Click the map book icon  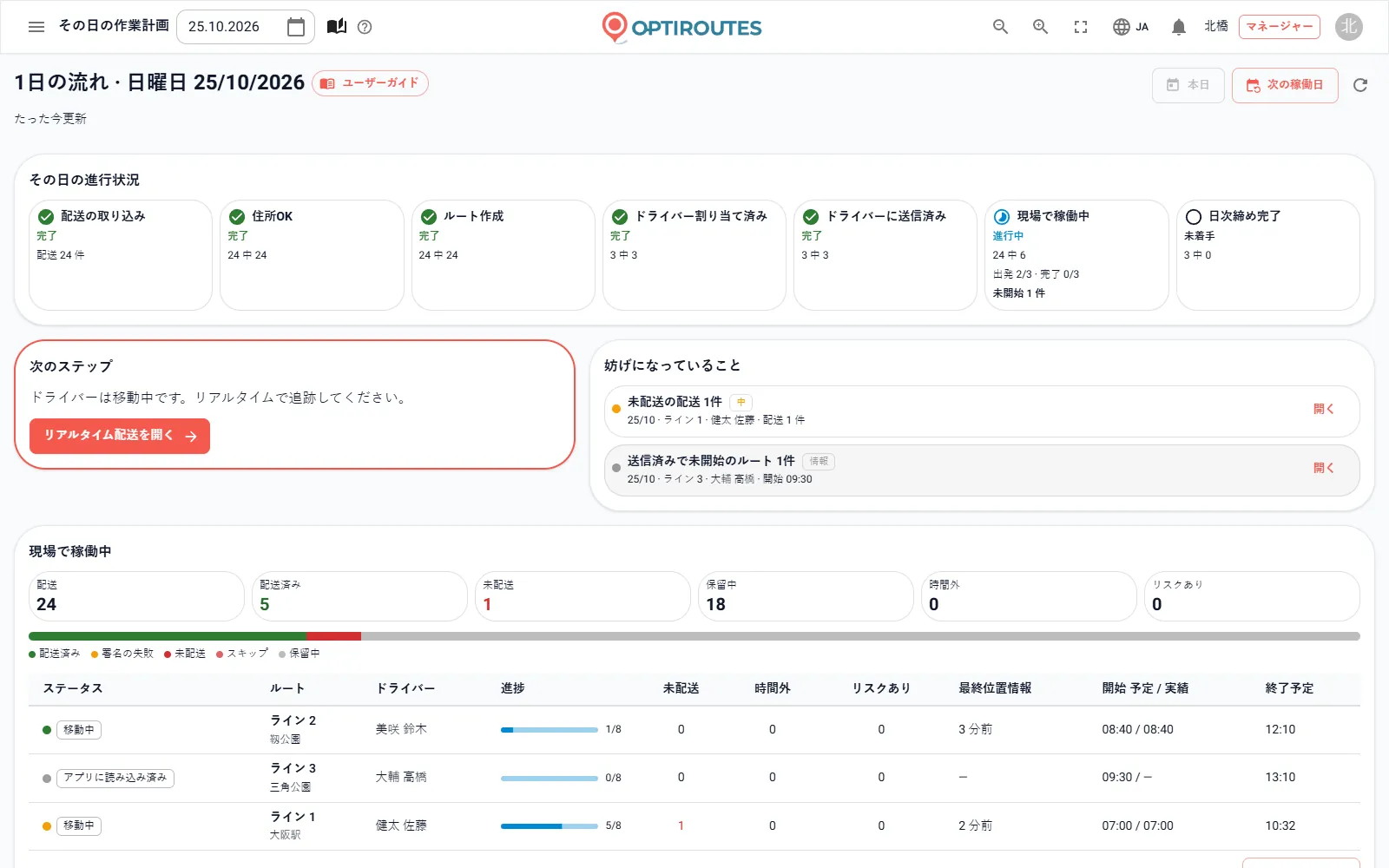pyautogui.click(x=337, y=27)
